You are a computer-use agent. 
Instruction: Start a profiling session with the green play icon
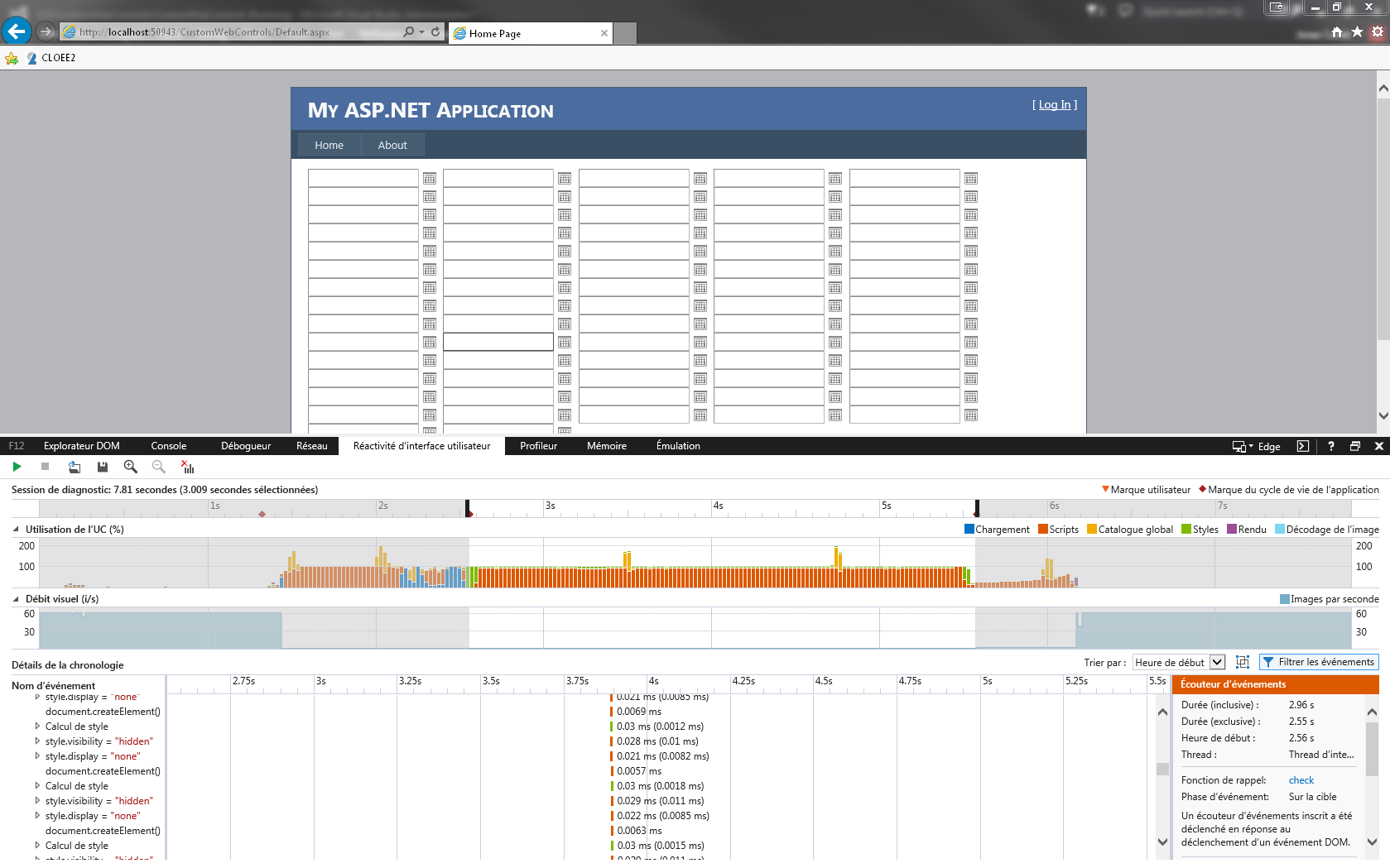click(17, 467)
